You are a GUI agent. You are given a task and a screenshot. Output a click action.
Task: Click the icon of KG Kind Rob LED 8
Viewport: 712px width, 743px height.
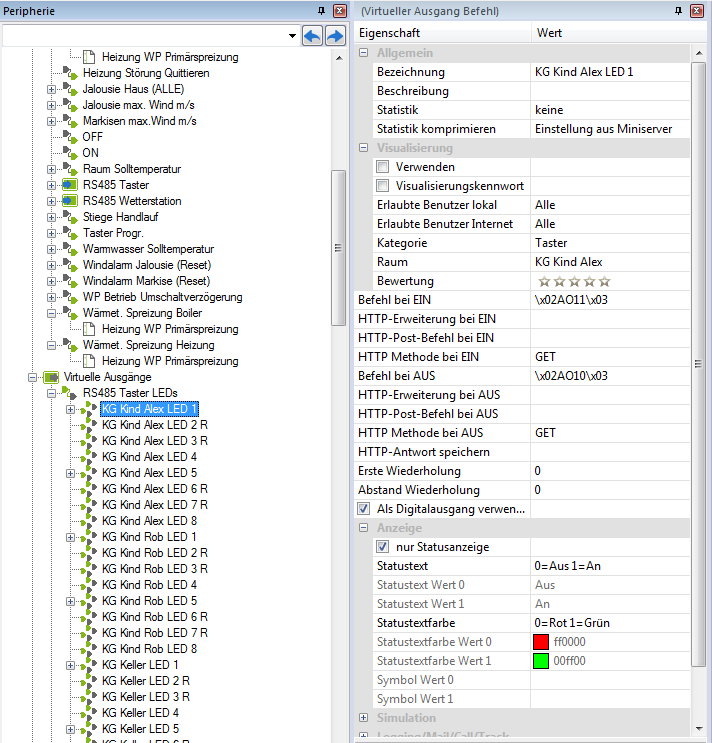point(89,649)
